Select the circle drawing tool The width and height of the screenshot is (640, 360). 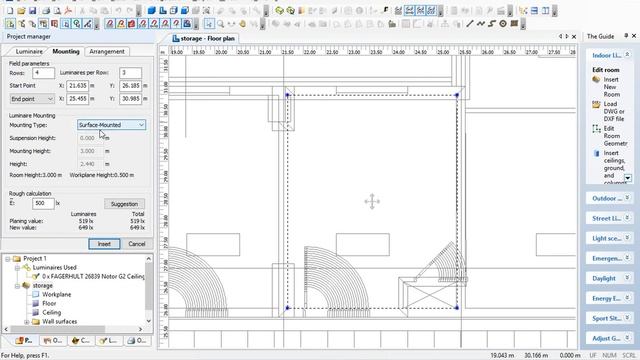503,24
